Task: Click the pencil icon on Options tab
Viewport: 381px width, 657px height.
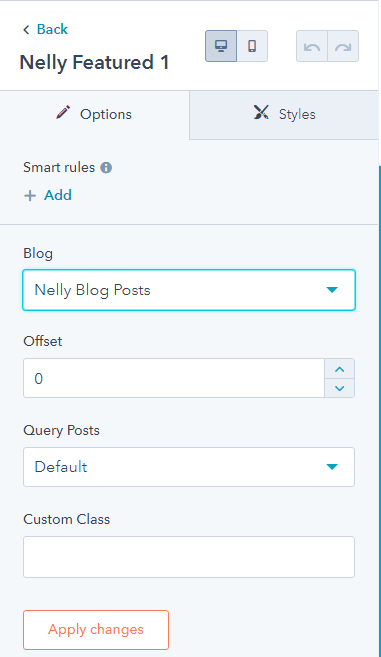Action: point(63,113)
